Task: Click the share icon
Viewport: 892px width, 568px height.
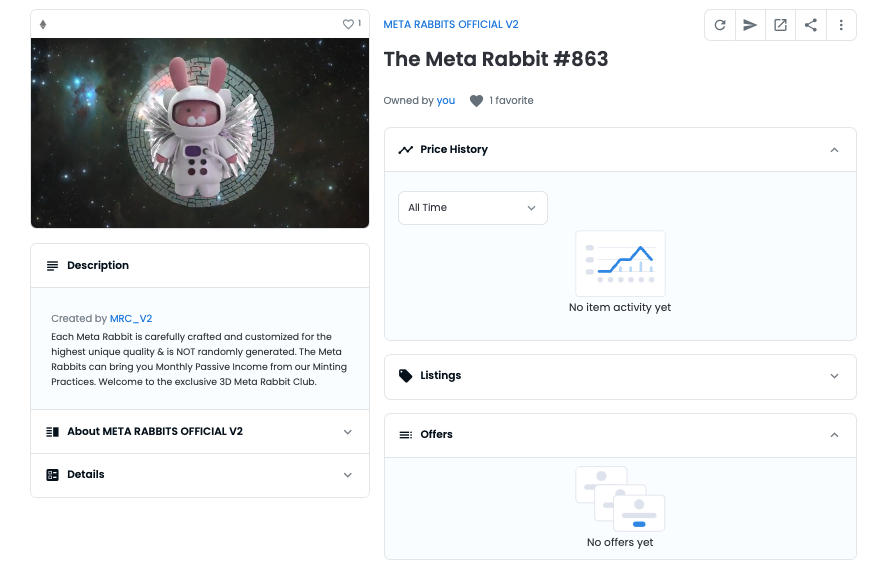Action: [811, 25]
